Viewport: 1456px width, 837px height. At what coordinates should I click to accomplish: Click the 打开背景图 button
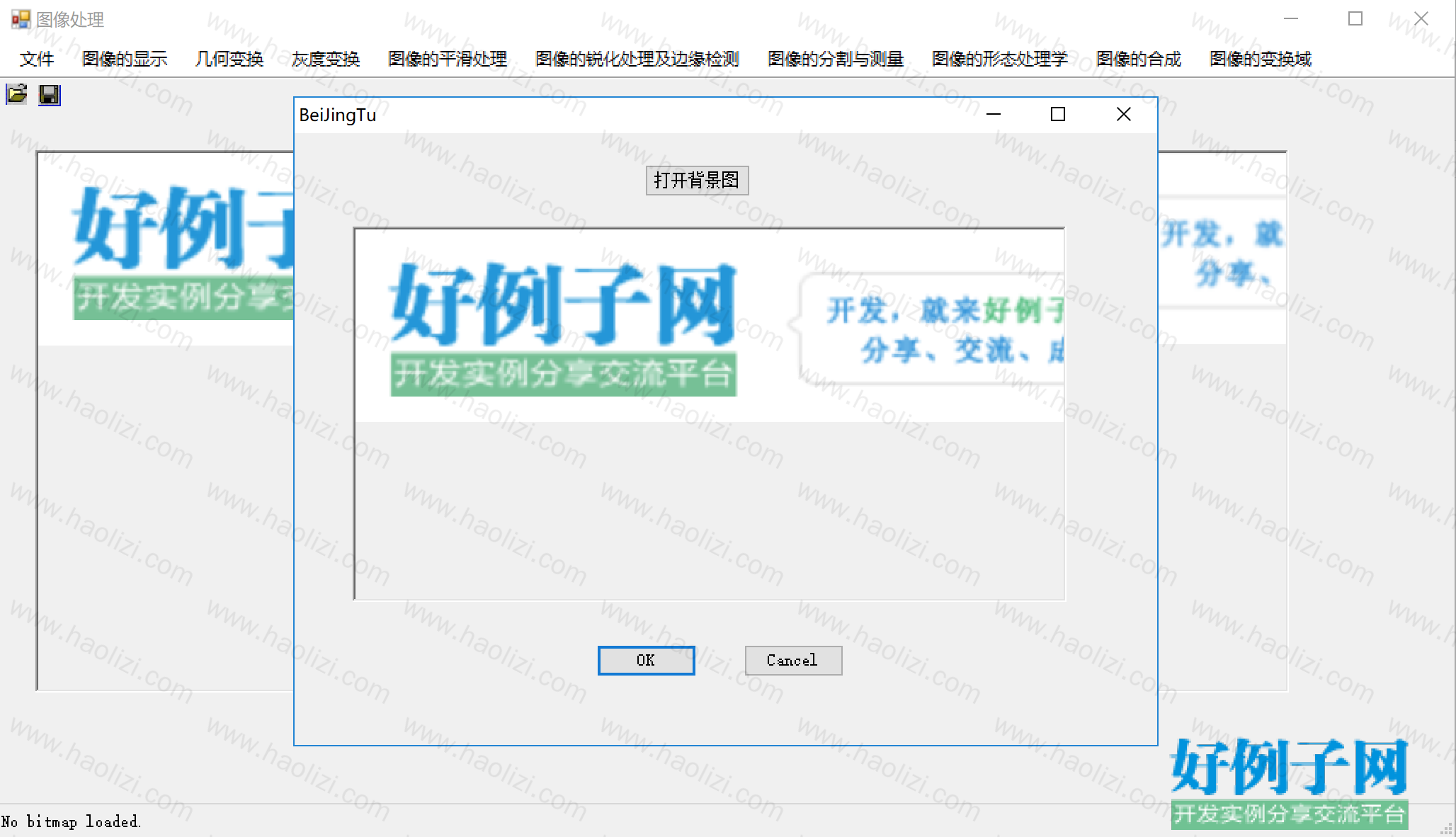[697, 181]
